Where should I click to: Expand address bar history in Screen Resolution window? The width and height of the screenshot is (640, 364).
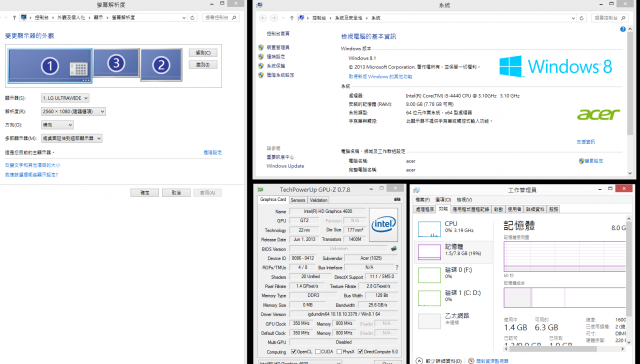(184, 18)
